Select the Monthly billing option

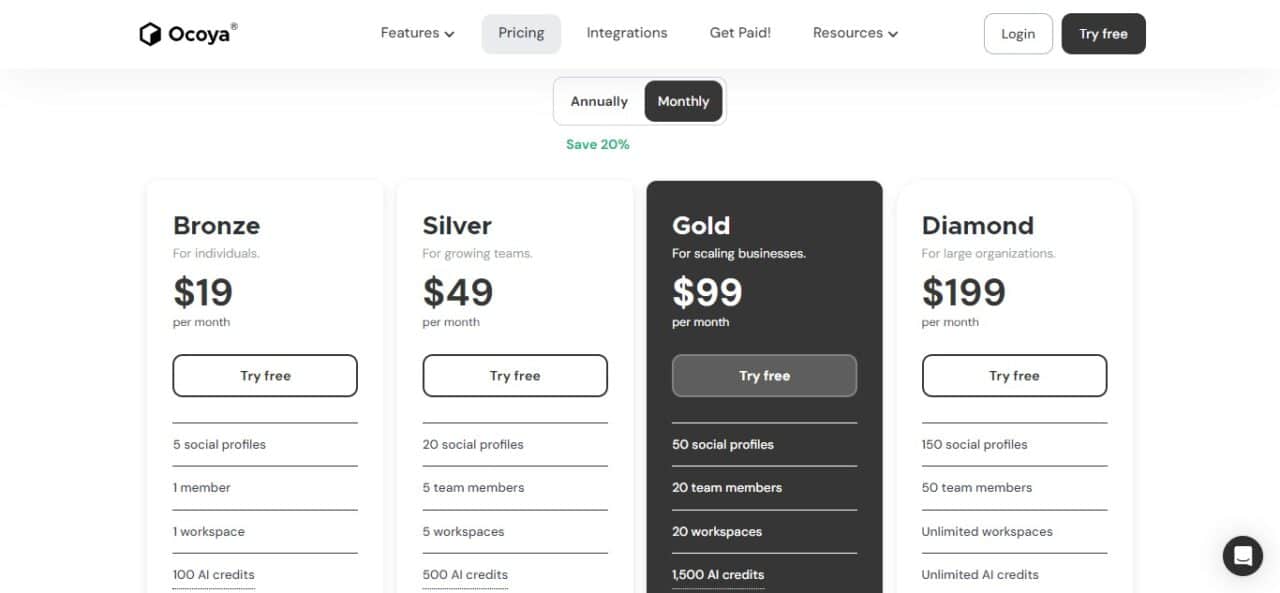point(683,101)
